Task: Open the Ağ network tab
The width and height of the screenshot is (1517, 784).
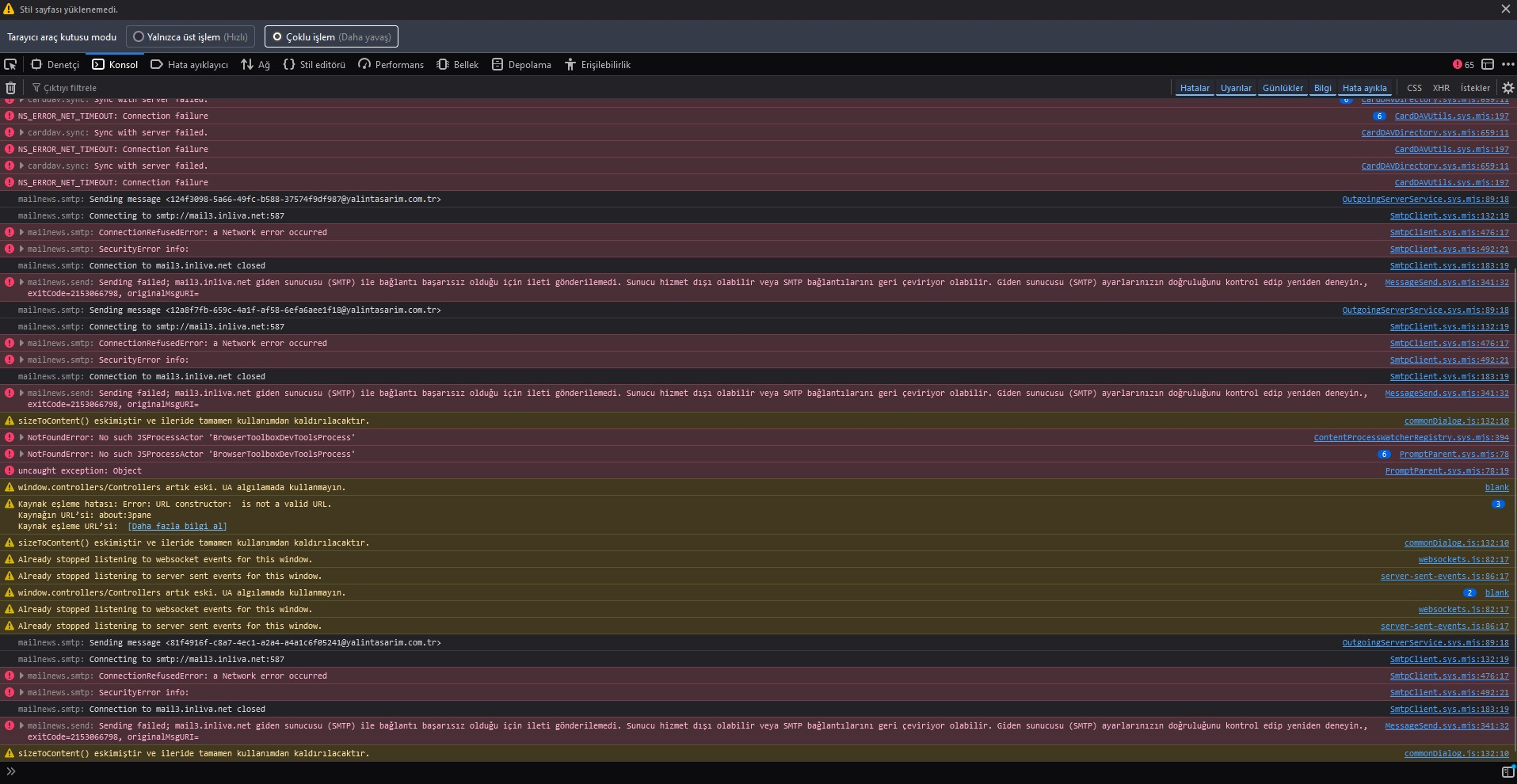Action: 256,64
